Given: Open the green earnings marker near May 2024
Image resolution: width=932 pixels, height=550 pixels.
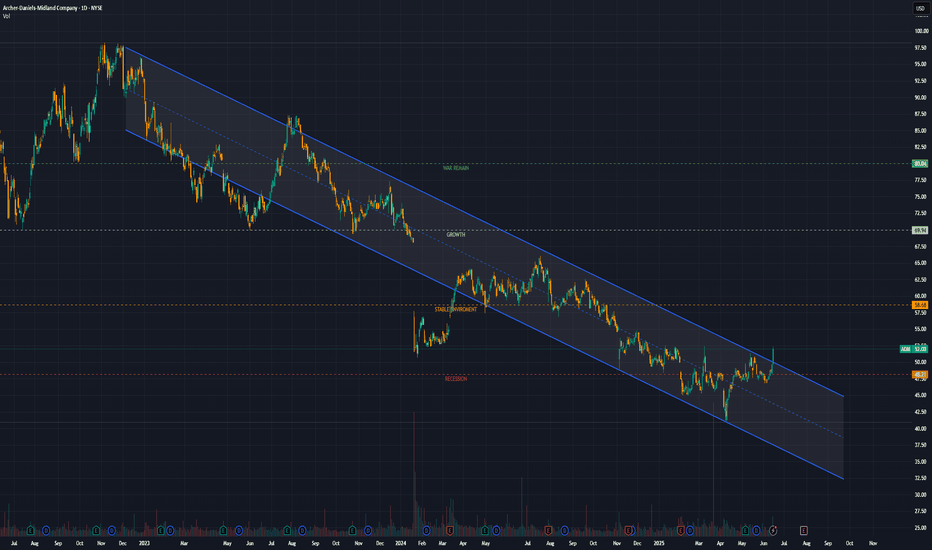Looking at the screenshot, I should (485, 530).
